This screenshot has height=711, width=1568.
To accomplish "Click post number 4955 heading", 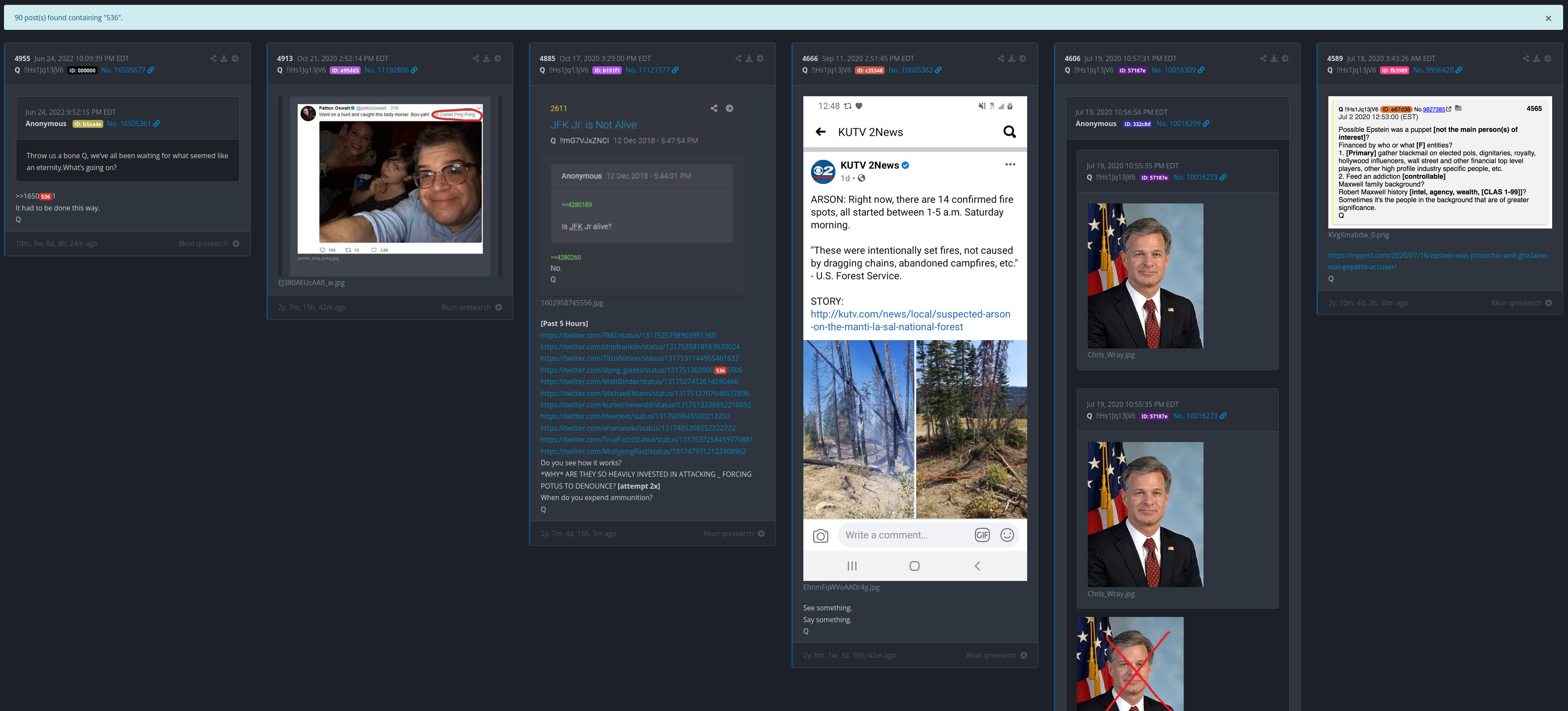I will (x=22, y=58).
